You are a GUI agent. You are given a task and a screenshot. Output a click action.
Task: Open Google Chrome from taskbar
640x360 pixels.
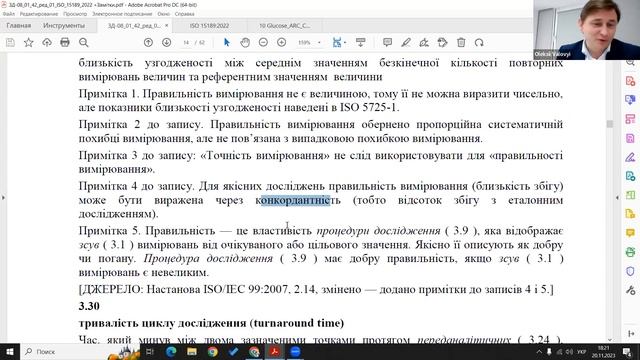[212, 351]
